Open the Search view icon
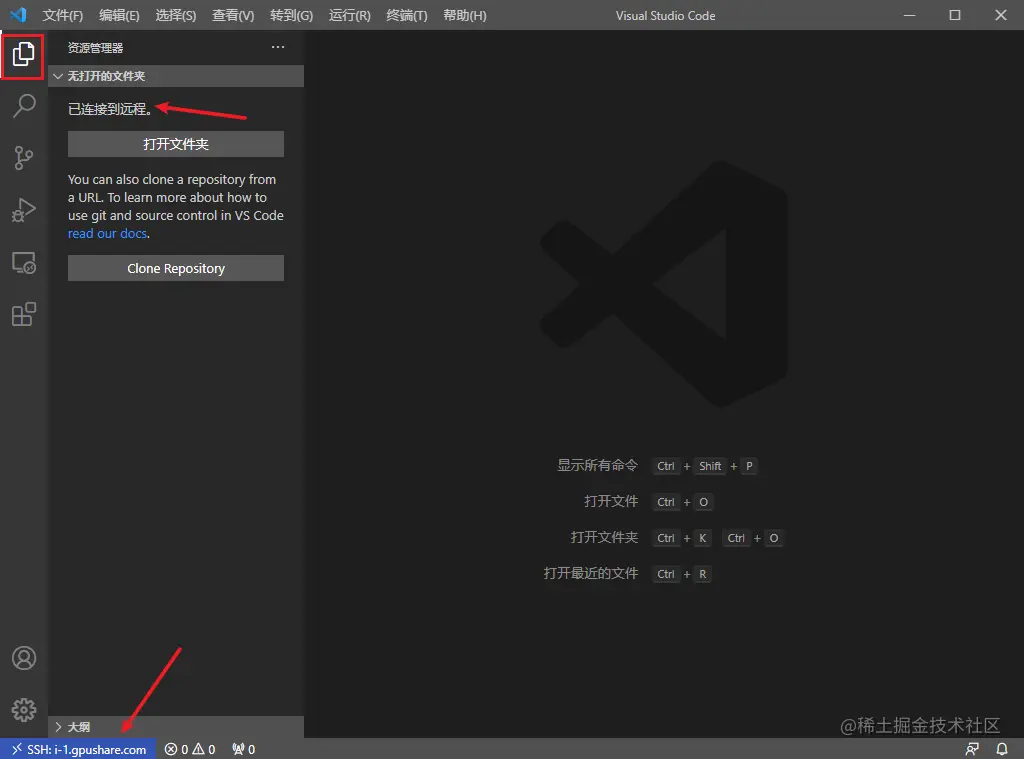1024x759 pixels. click(24, 105)
